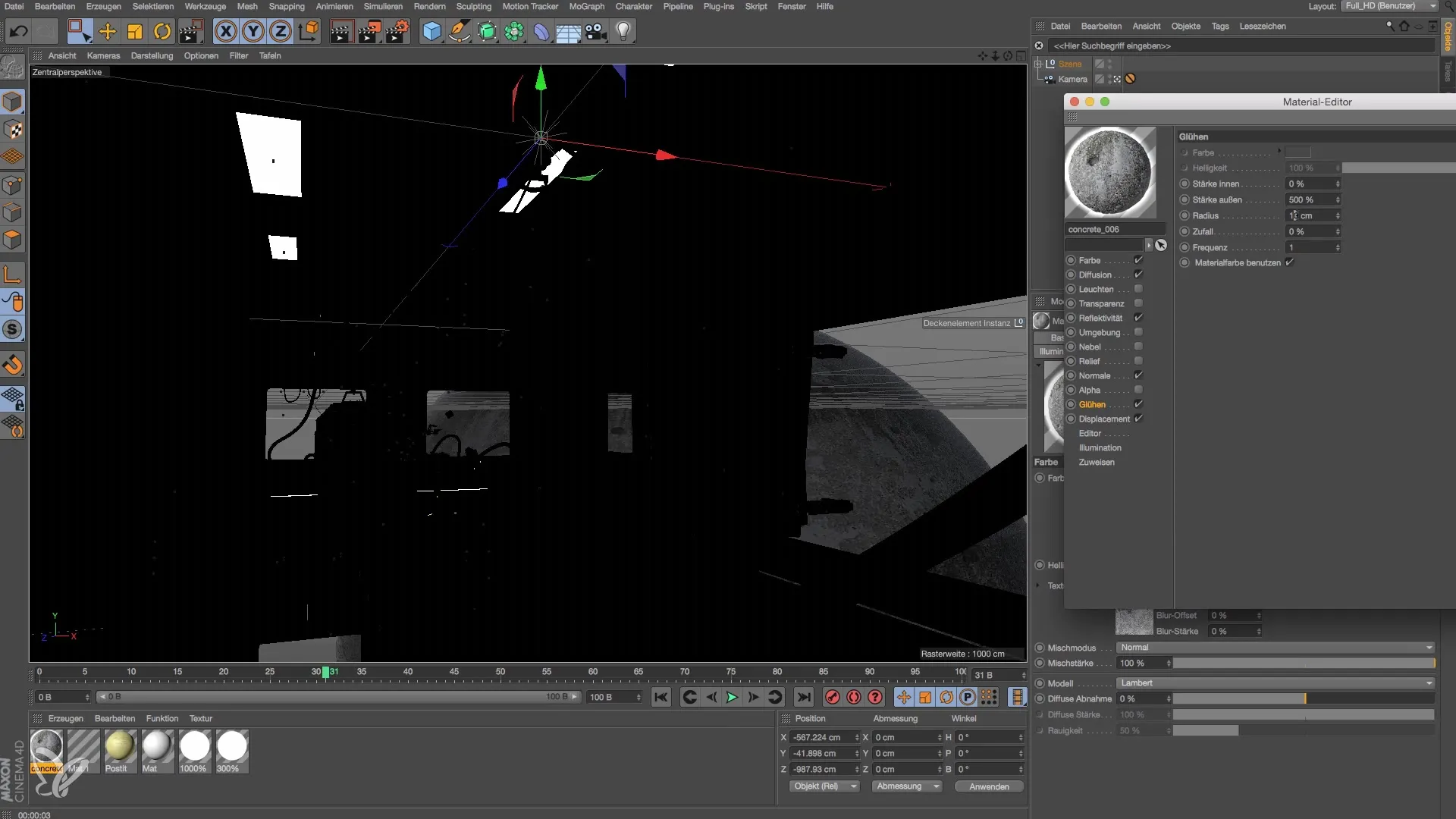1456x819 pixels.
Task: Click the red record keyframe button
Action: [x=833, y=697]
